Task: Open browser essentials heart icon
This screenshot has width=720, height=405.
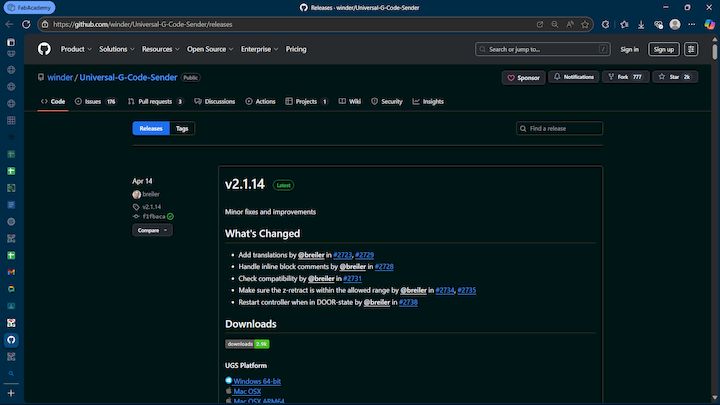Action: click(658, 24)
